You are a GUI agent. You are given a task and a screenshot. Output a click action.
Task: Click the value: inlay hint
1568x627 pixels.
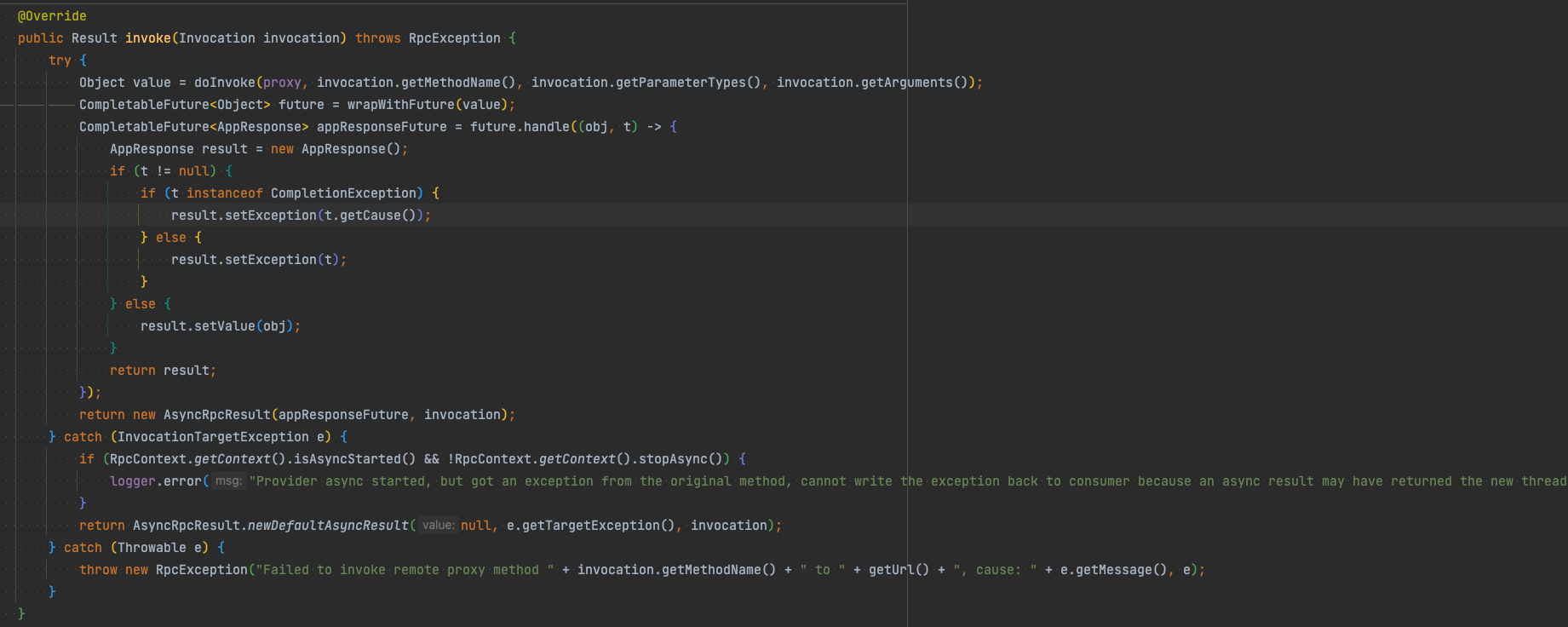(x=439, y=526)
